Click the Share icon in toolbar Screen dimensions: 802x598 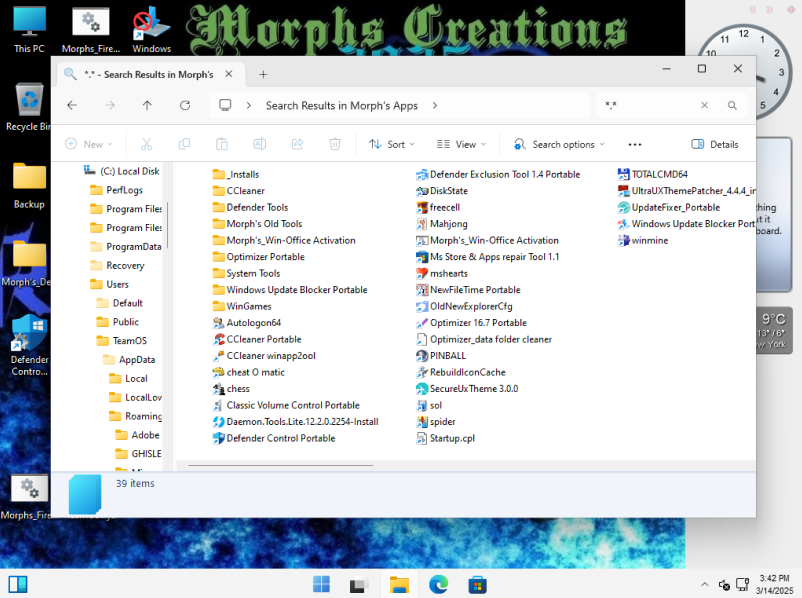point(297,144)
